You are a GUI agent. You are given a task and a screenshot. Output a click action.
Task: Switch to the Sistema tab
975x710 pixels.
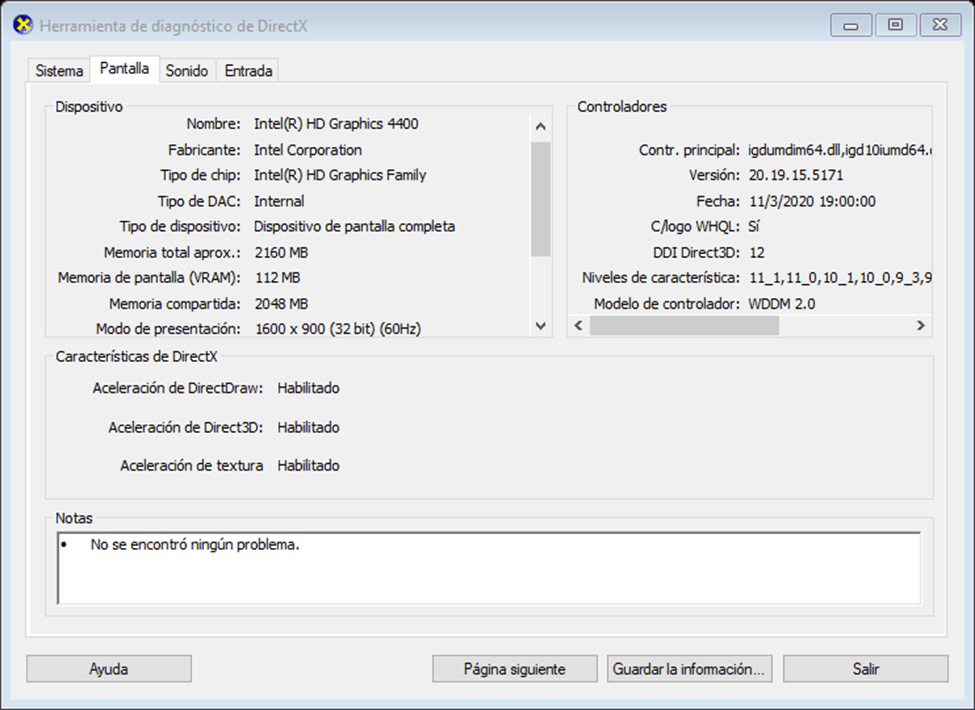(59, 71)
